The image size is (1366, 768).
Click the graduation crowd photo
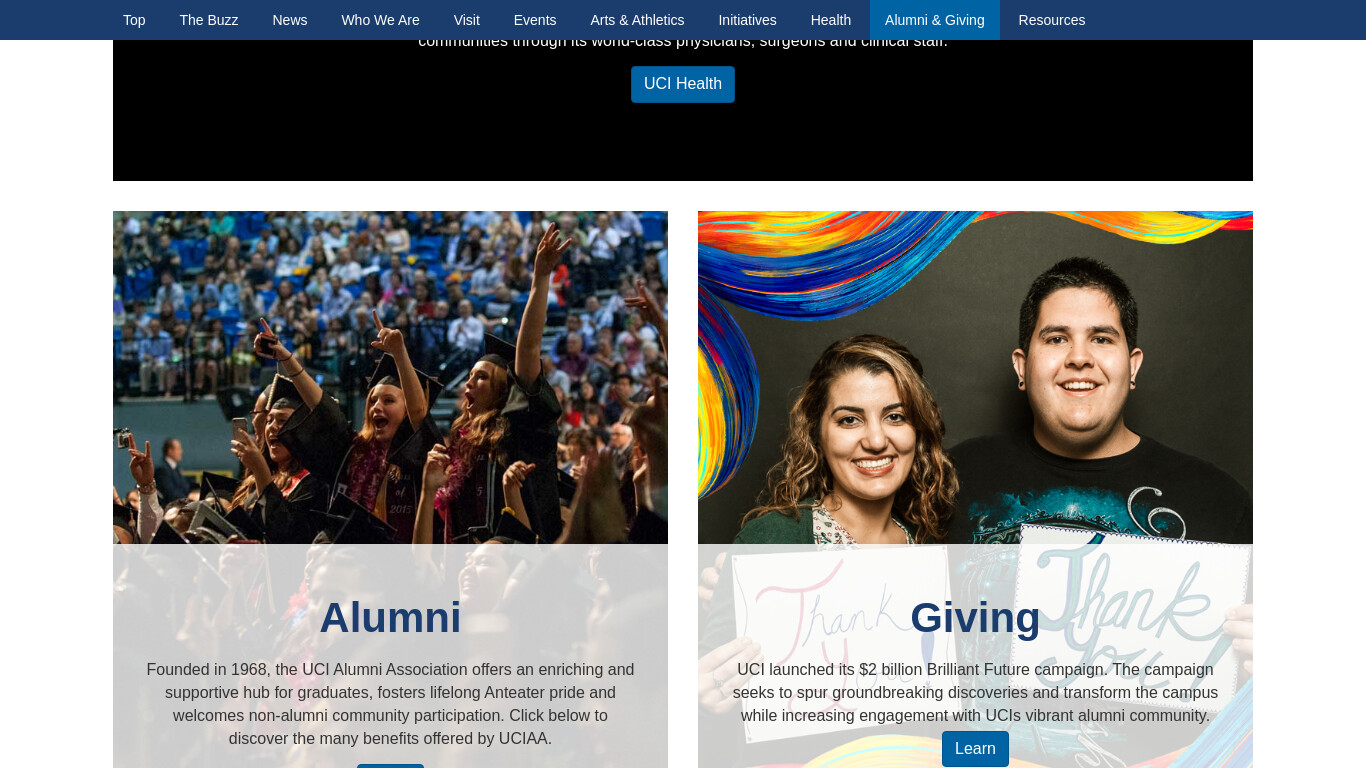coord(390,377)
